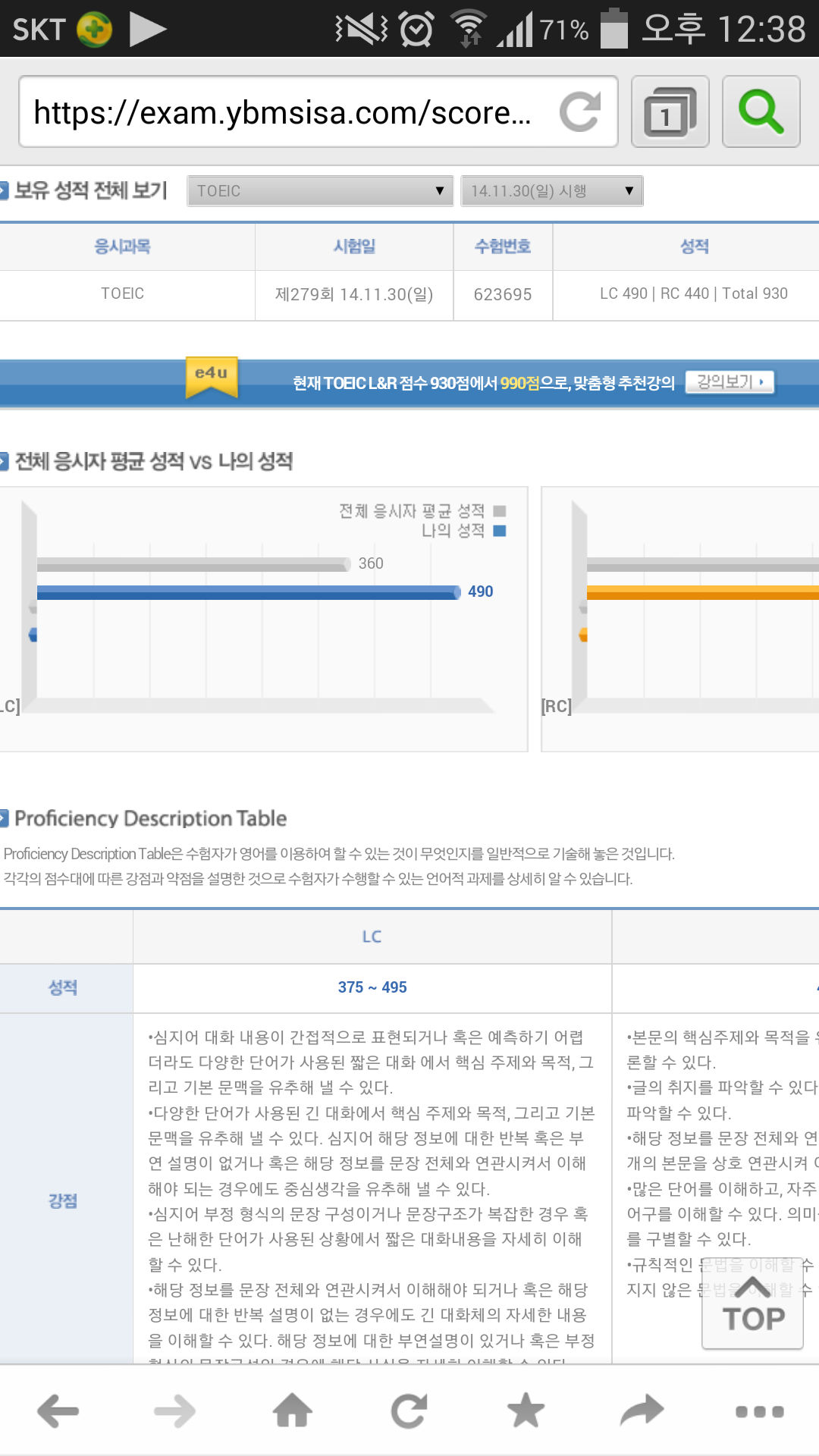This screenshot has width=819, height=1456.
Task: Tap the 전체 응시자 평균 성적 vs 나의 성적 heading
Action: click(154, 461)
